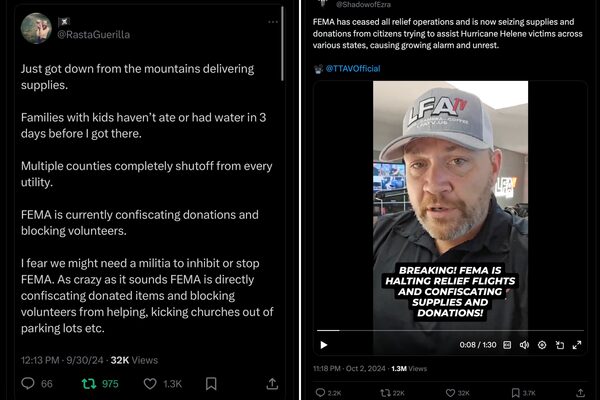600x400 pixels.
Task: Open the @TTAVOfficial profile link
Action: click(x=352, y=68)
